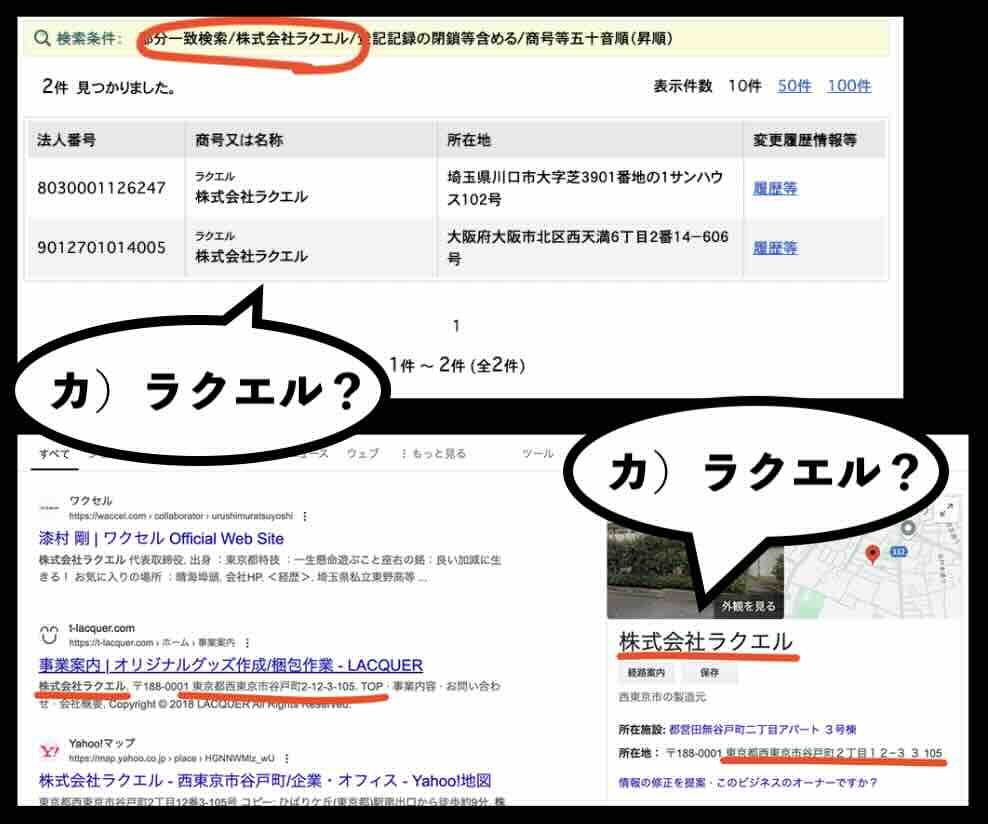
Task: Switch to the すべて search tab
Action: (55, 454)
